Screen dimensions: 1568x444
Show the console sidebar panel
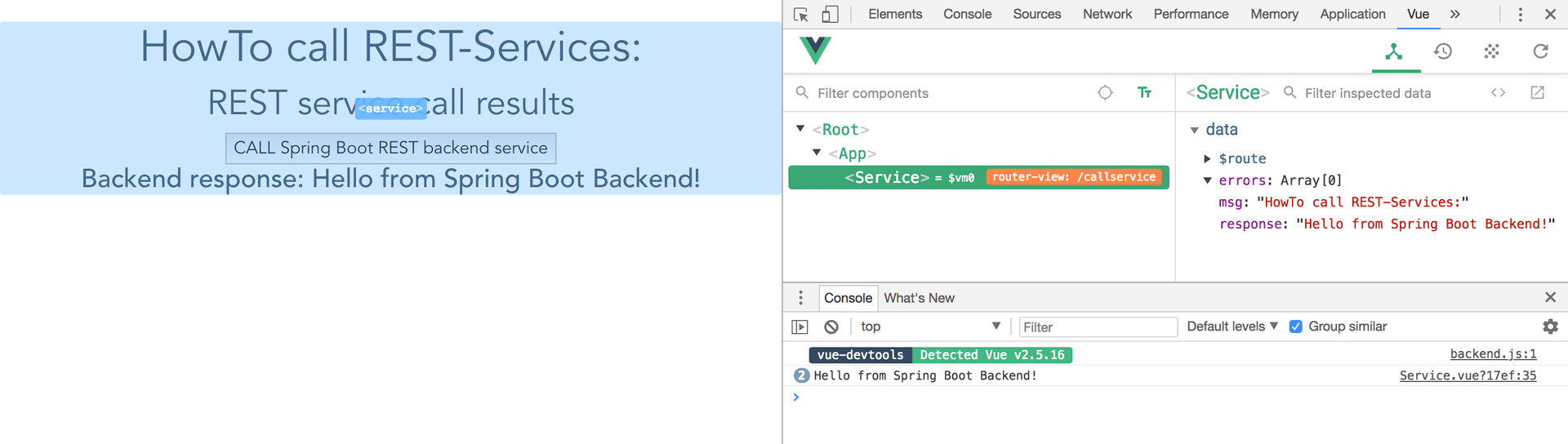point(800,326)
